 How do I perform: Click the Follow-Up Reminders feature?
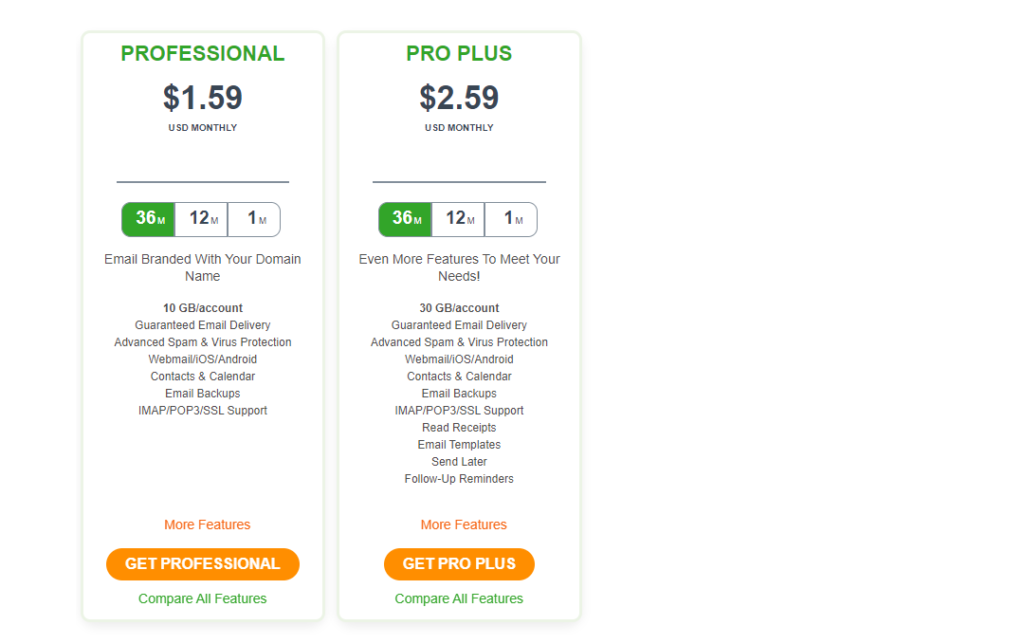(x=459, y=479)
